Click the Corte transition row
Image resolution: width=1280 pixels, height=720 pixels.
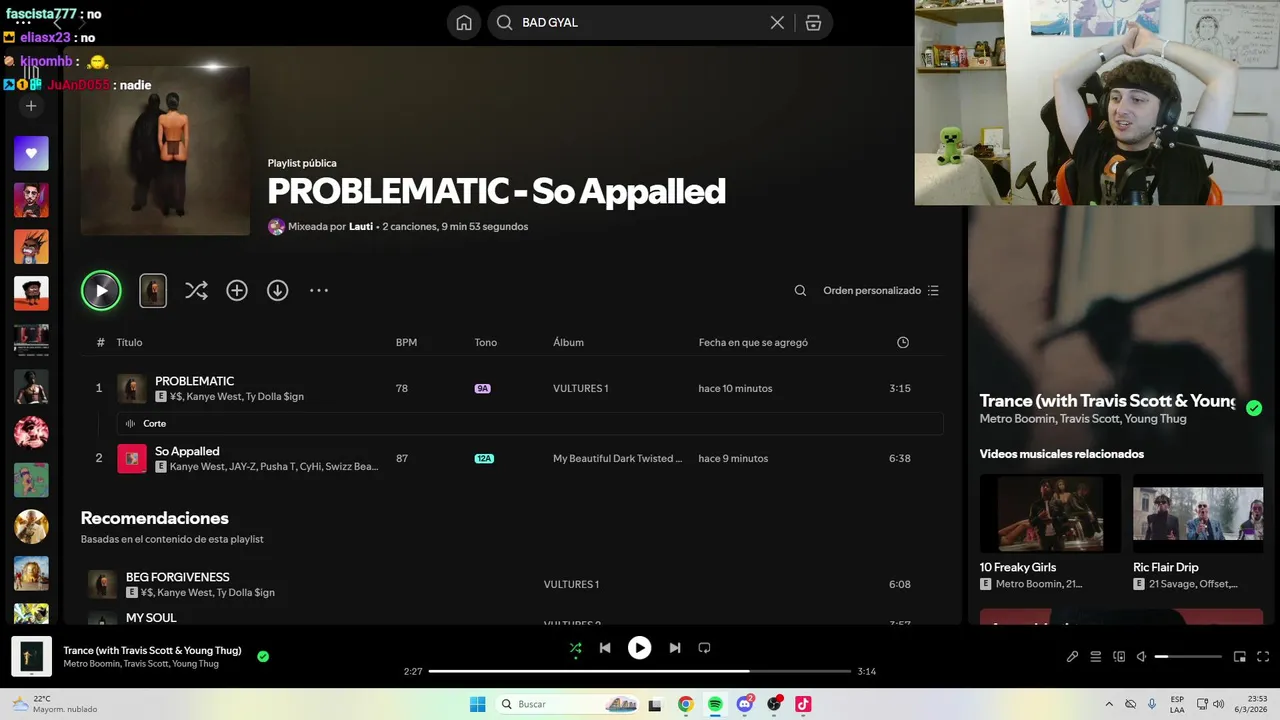click(530, 424)
